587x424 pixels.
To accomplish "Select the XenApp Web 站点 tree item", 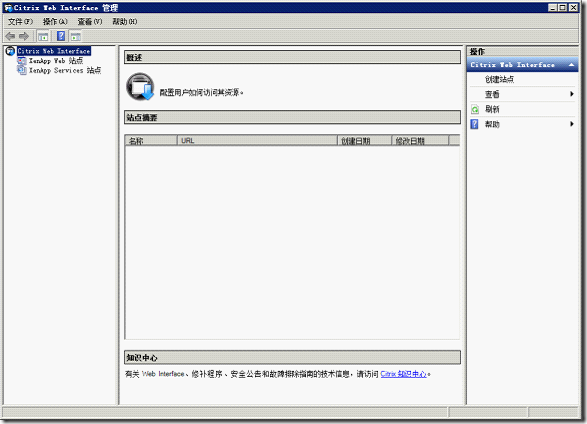I will tap(56, 61).
